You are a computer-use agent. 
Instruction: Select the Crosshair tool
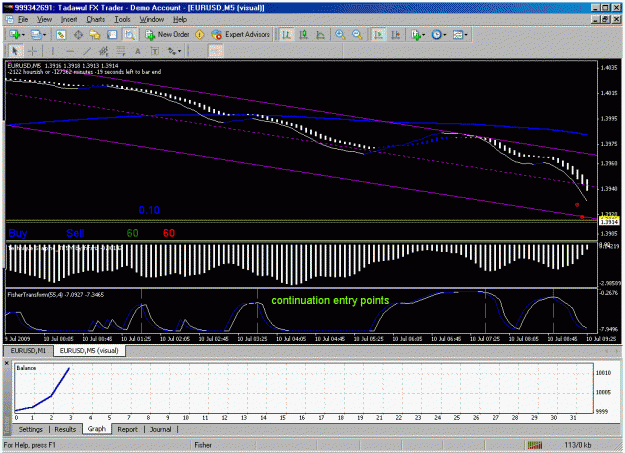pyautogui.click(x=33, y=51)
